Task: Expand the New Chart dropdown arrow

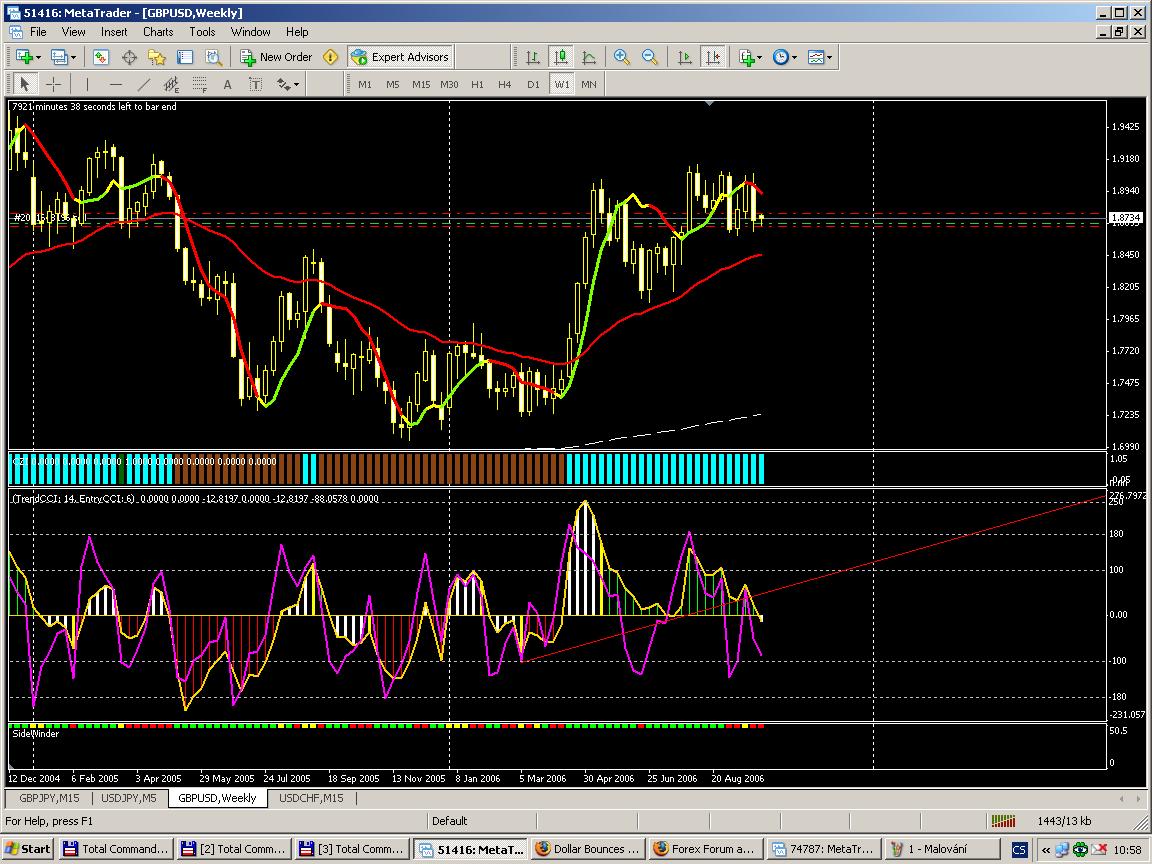Action: [37, 57]
